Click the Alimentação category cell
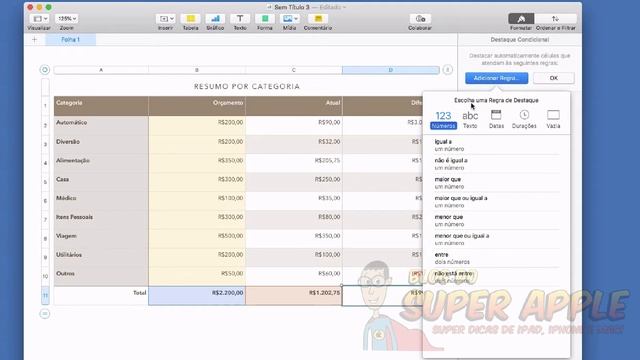Image resolution: width=640 pixels, height=360 pixels. (101, 163)
